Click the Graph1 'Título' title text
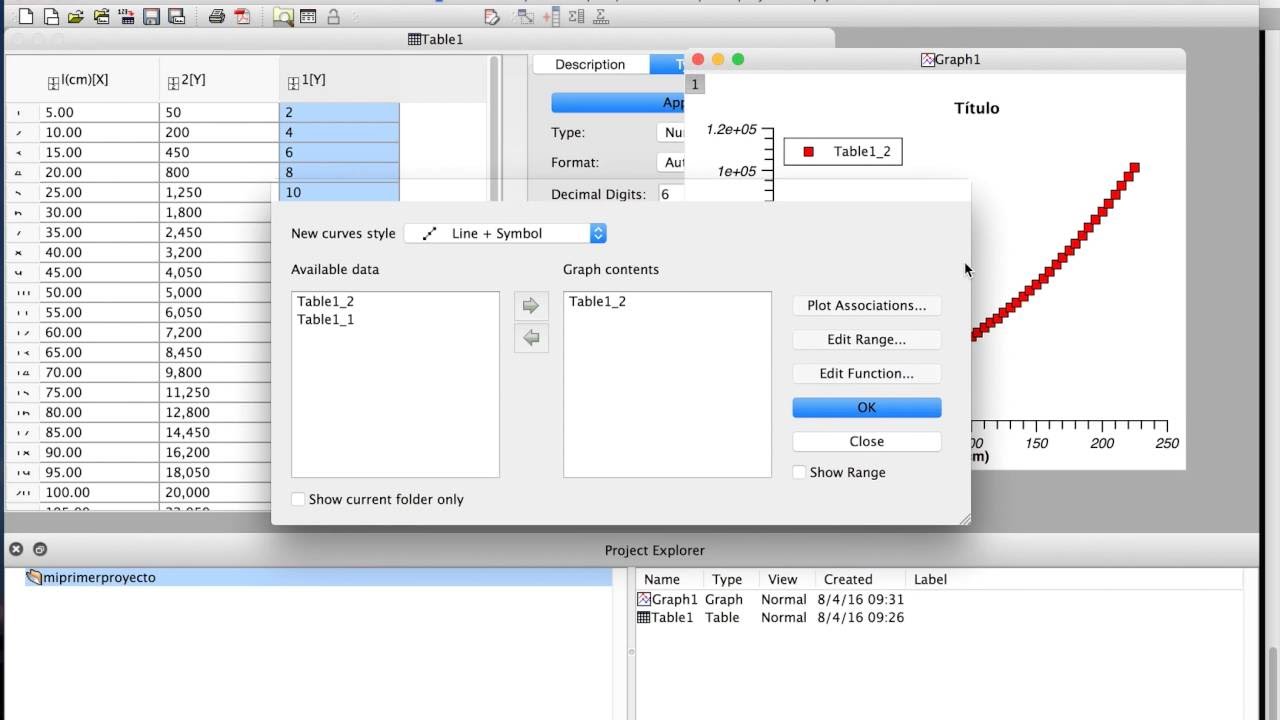Viewport: 1280px width, 720px height. [x=977, y=108]
